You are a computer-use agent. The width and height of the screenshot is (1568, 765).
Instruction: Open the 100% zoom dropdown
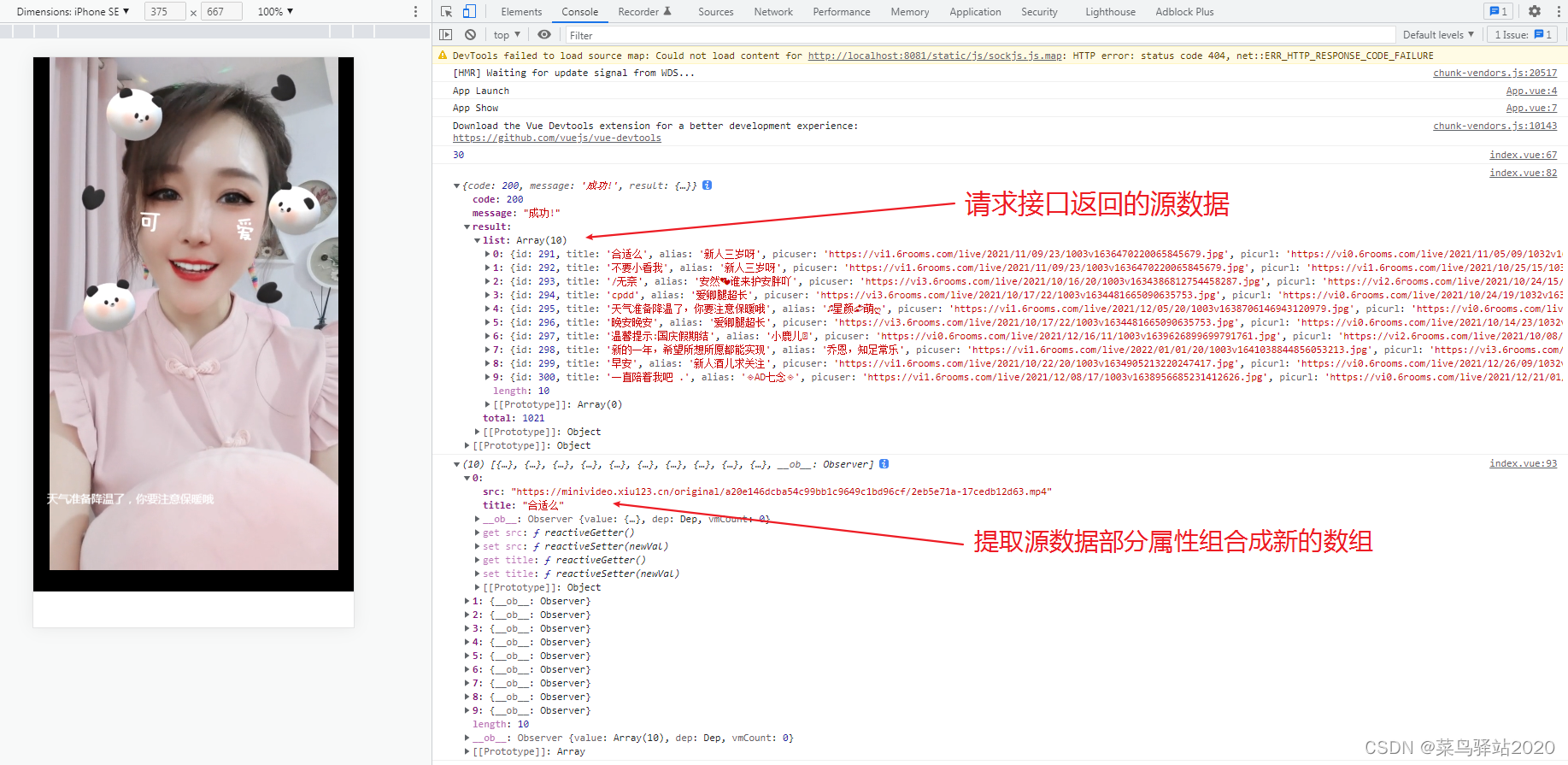click(x=275, y=12)
